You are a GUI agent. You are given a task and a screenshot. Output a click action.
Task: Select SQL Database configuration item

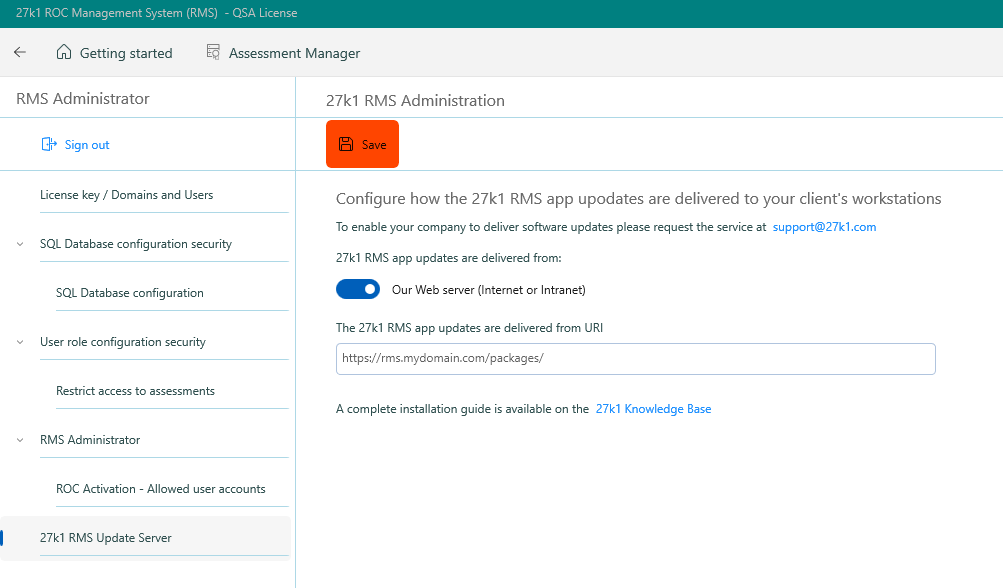[130, 293]
